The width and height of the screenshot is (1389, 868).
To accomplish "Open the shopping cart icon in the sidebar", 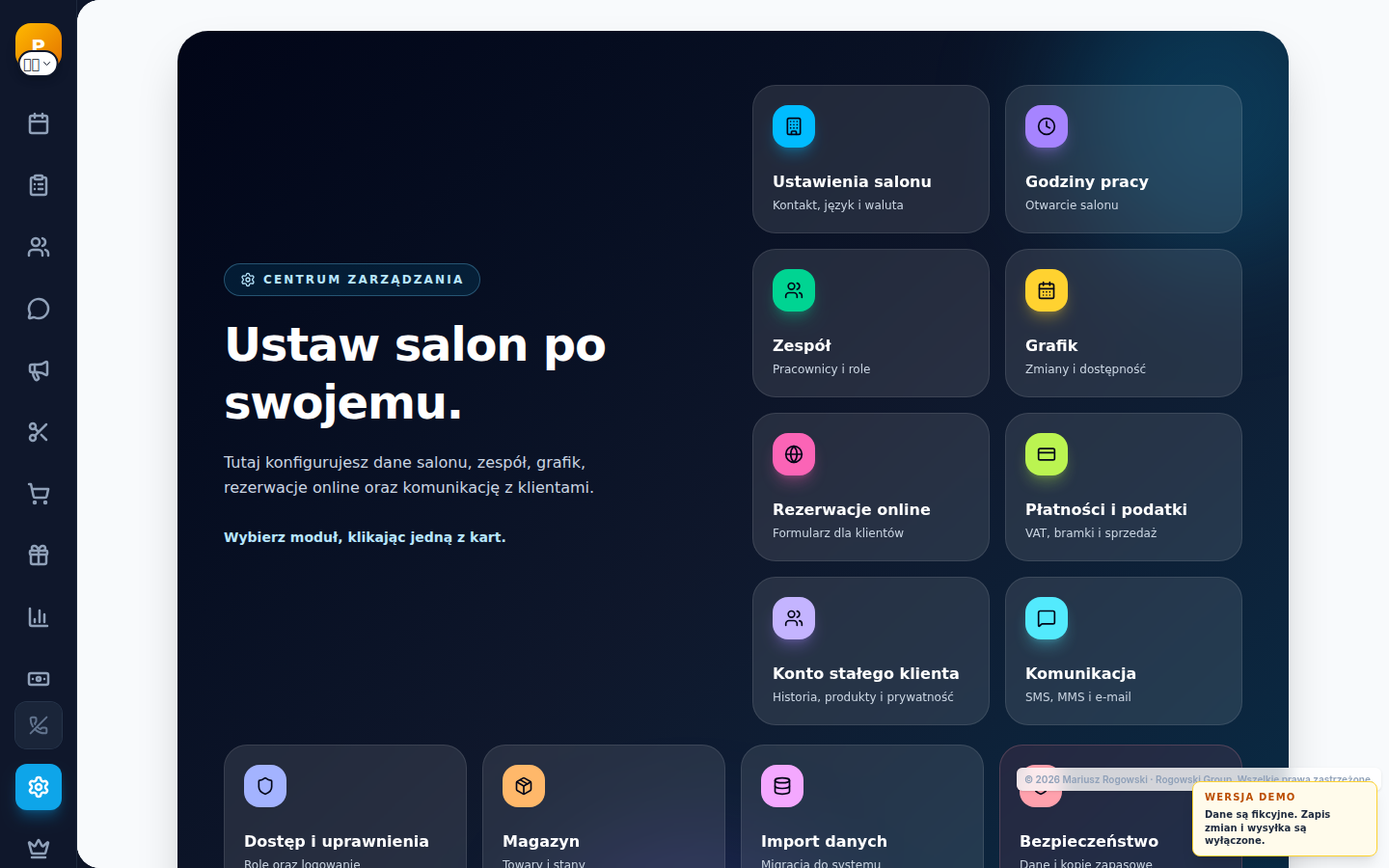I will (x=39, y=494).
